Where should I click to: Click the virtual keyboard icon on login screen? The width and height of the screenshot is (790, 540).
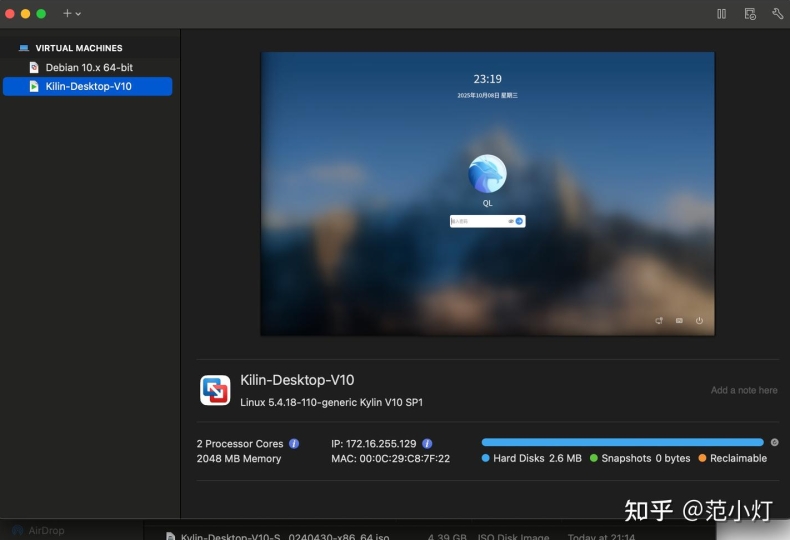(x=679, y=320)
